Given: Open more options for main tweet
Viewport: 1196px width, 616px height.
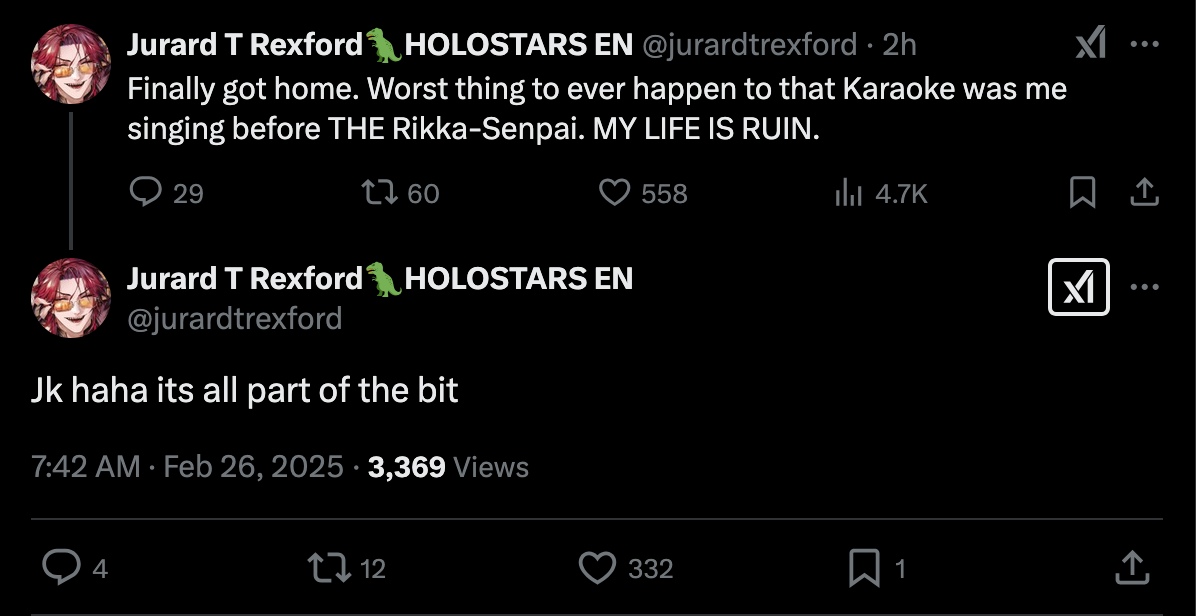Looking at the screenshot, I should tap(1144, 288).
